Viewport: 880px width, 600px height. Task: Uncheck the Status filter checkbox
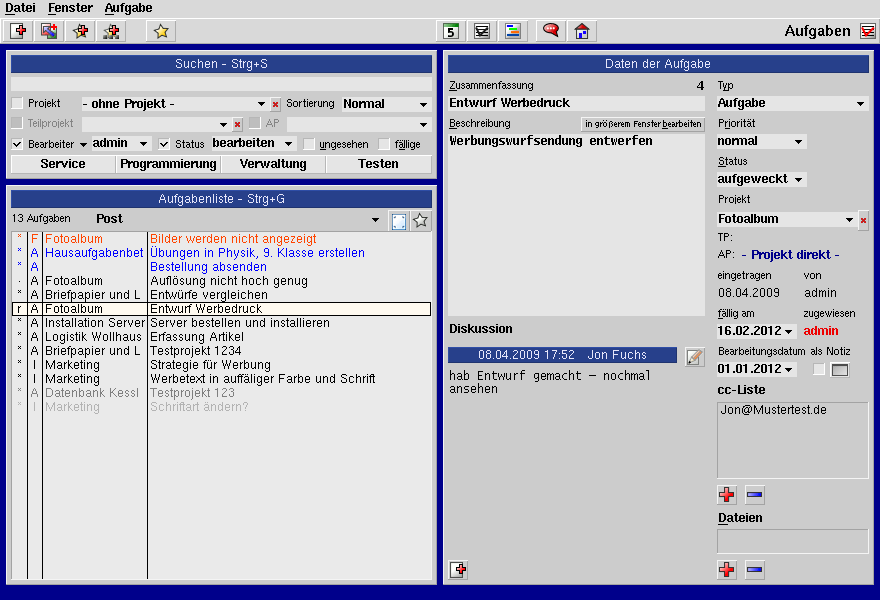click(x=164, y=144)
